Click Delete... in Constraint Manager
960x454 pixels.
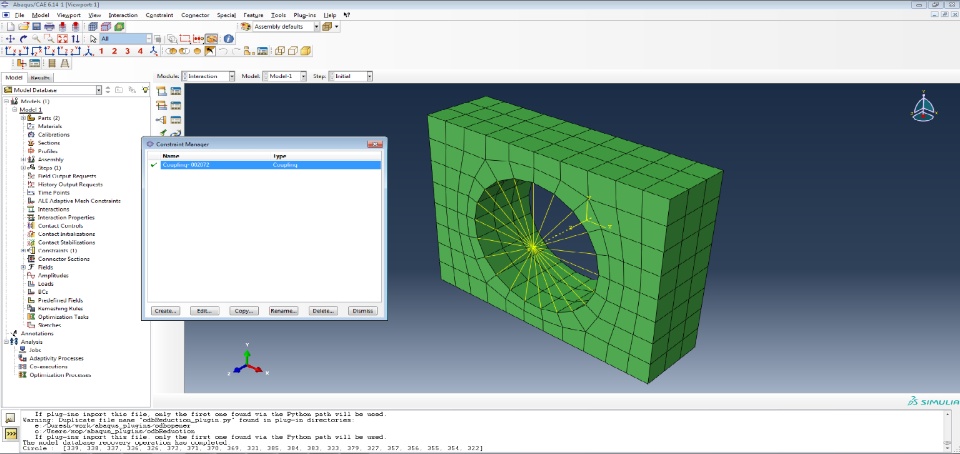323,311
